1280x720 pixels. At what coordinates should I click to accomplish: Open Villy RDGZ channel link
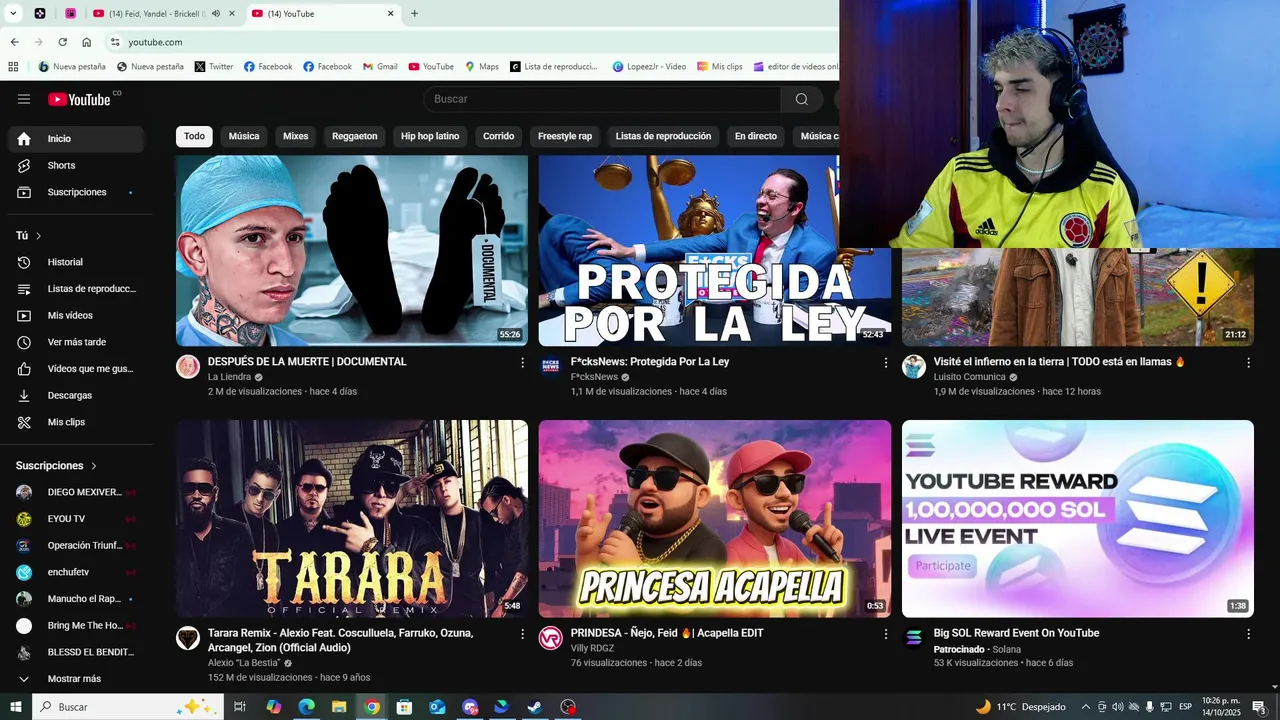pyautogui.click(x=592, y=648)
